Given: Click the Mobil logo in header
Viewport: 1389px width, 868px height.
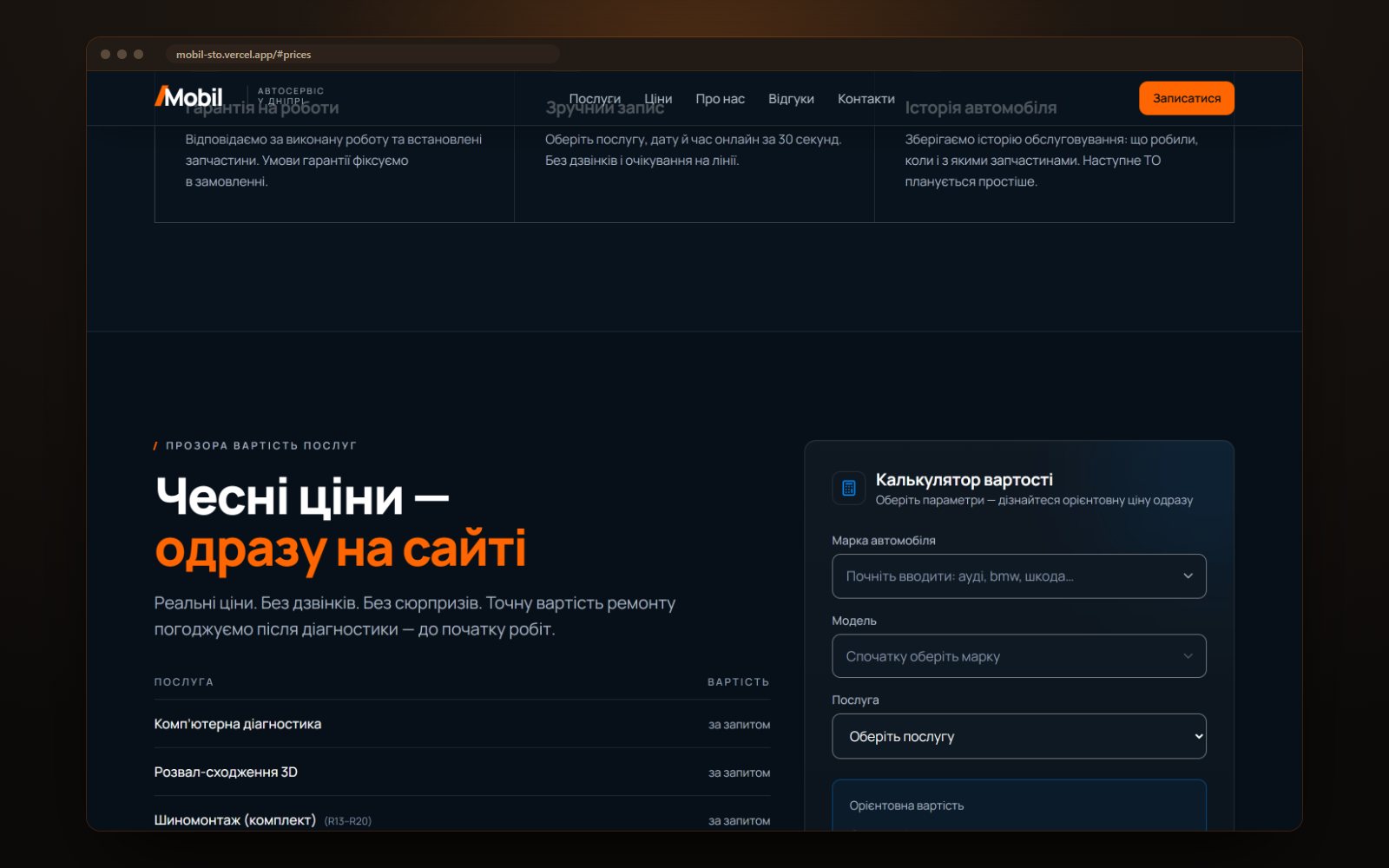Looking at the screenshot, I should [188, 97].
